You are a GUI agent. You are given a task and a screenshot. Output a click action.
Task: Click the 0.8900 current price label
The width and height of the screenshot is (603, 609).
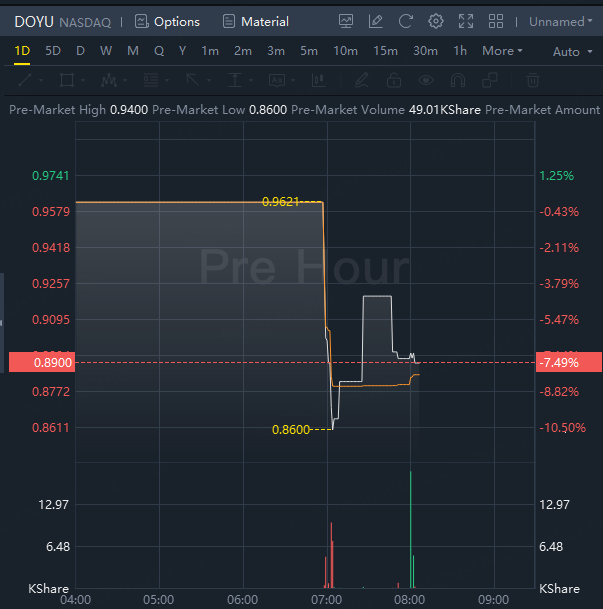click(x=42, y=362)
